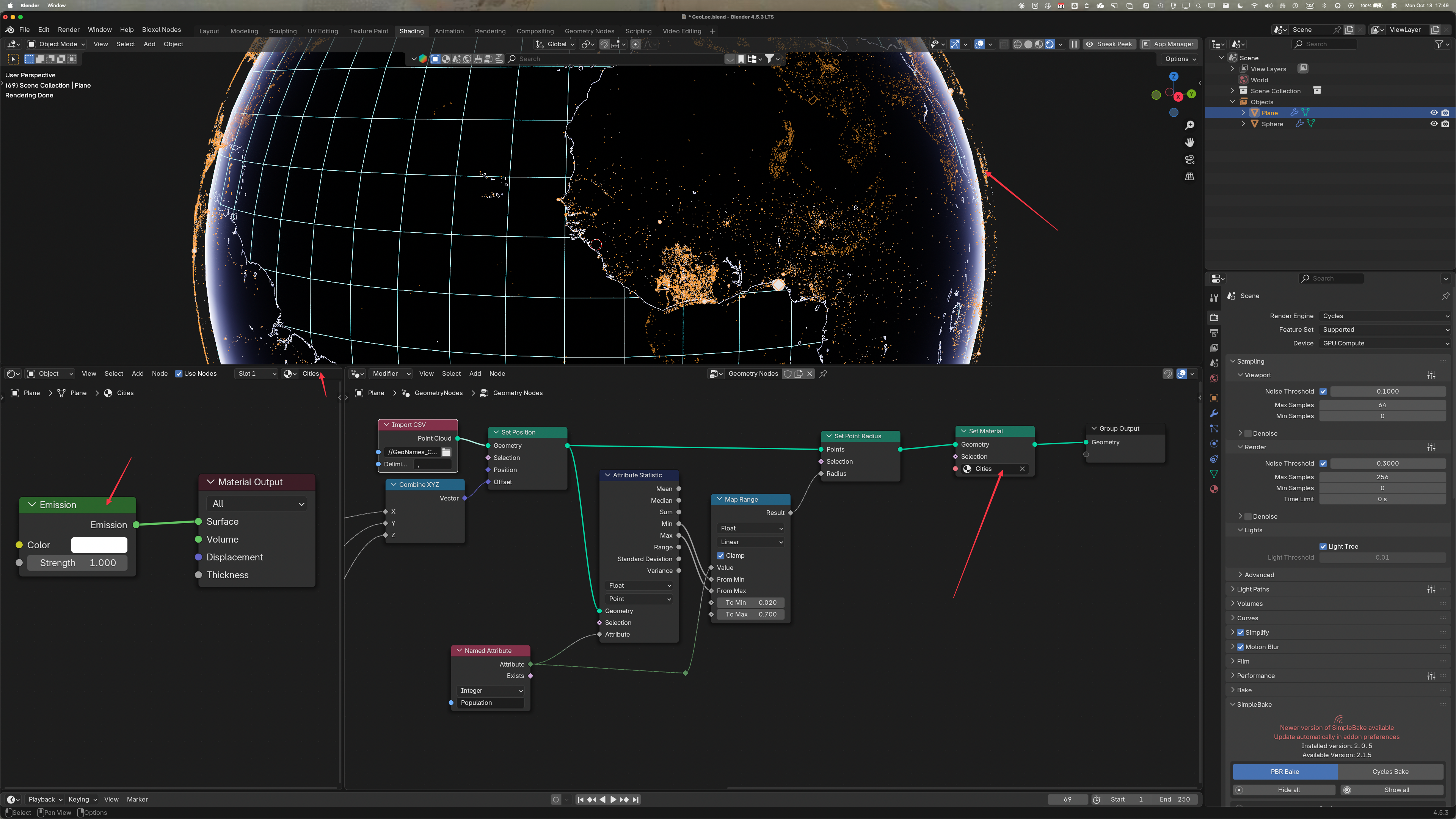
Task: Open the Material properties tab
Action: (1214, 490)
